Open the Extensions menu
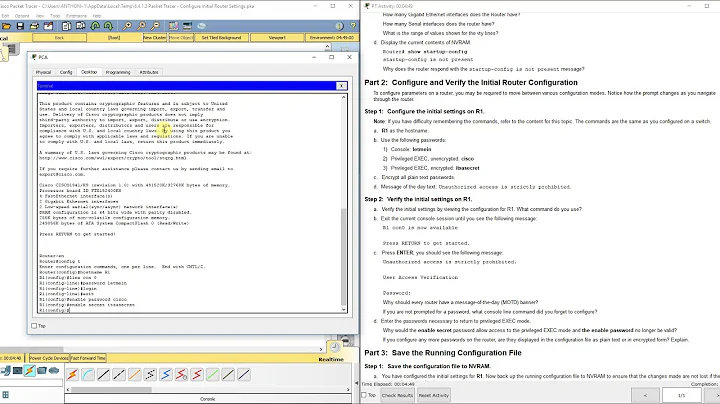 pyautogui.click(x=76, y=16)
